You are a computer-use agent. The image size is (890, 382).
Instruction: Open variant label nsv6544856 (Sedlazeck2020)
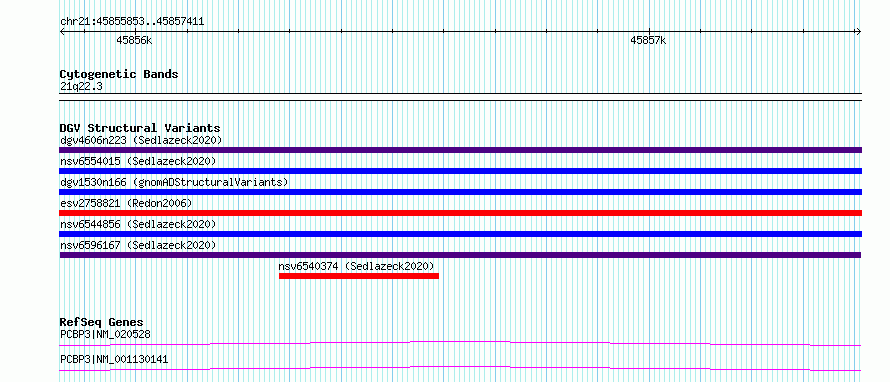pyautogui.click(x=138, y=224)
